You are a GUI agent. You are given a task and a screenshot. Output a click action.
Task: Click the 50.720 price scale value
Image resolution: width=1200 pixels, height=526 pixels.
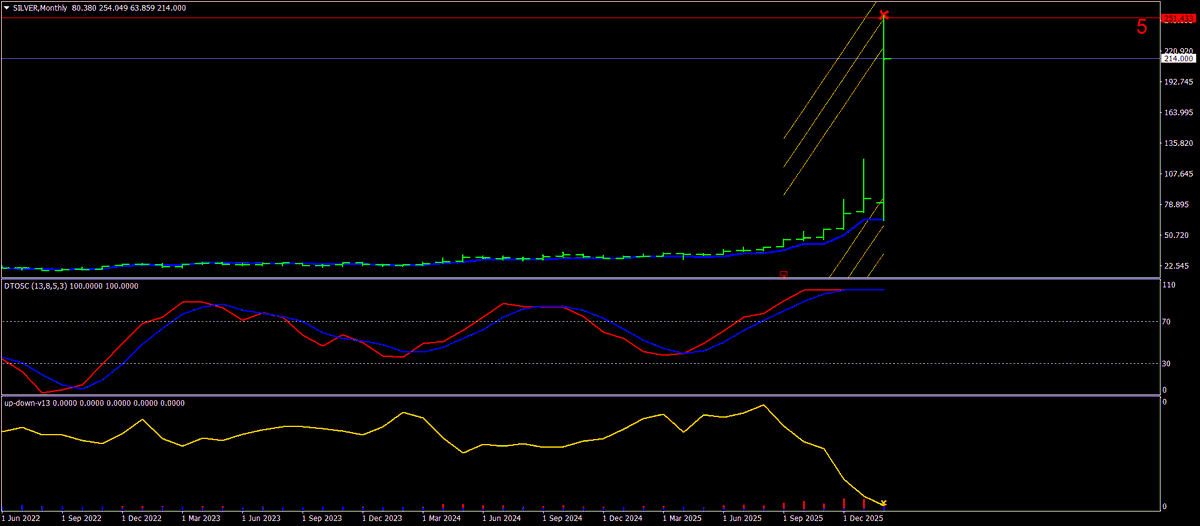pos(1179,236)
